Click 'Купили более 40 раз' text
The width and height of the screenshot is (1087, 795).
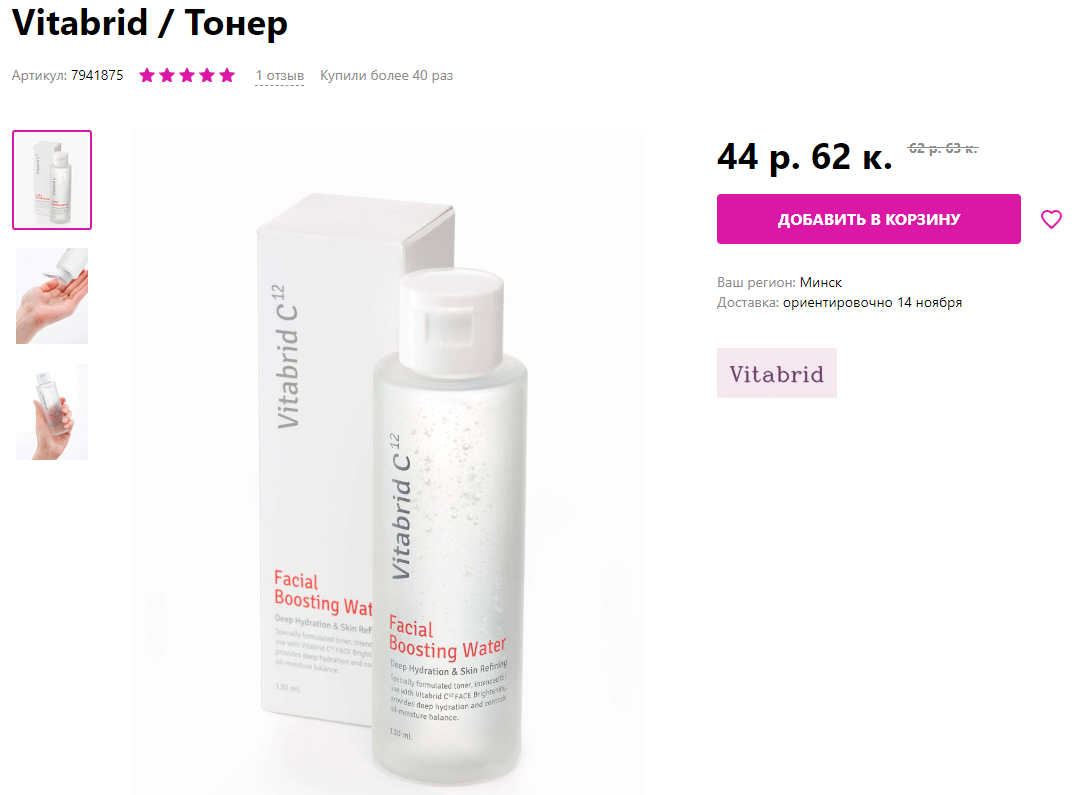click(386, 76)
